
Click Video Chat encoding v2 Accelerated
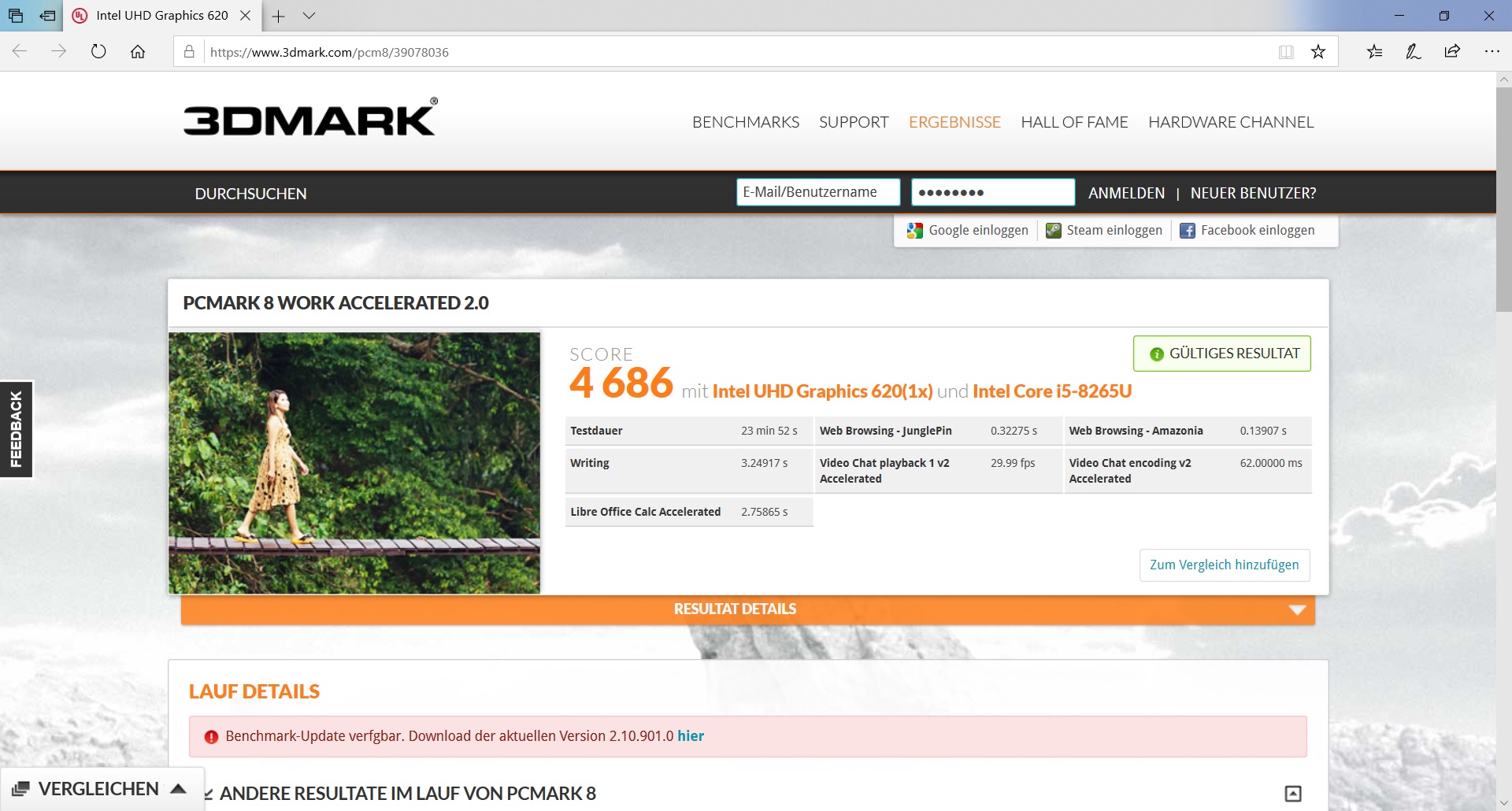click(x=1130, y=471)
